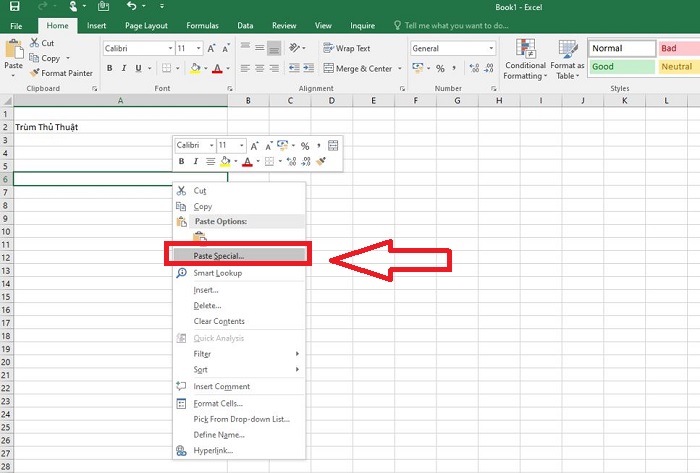Click Center alignment in the ribbon

coord(259,68)
